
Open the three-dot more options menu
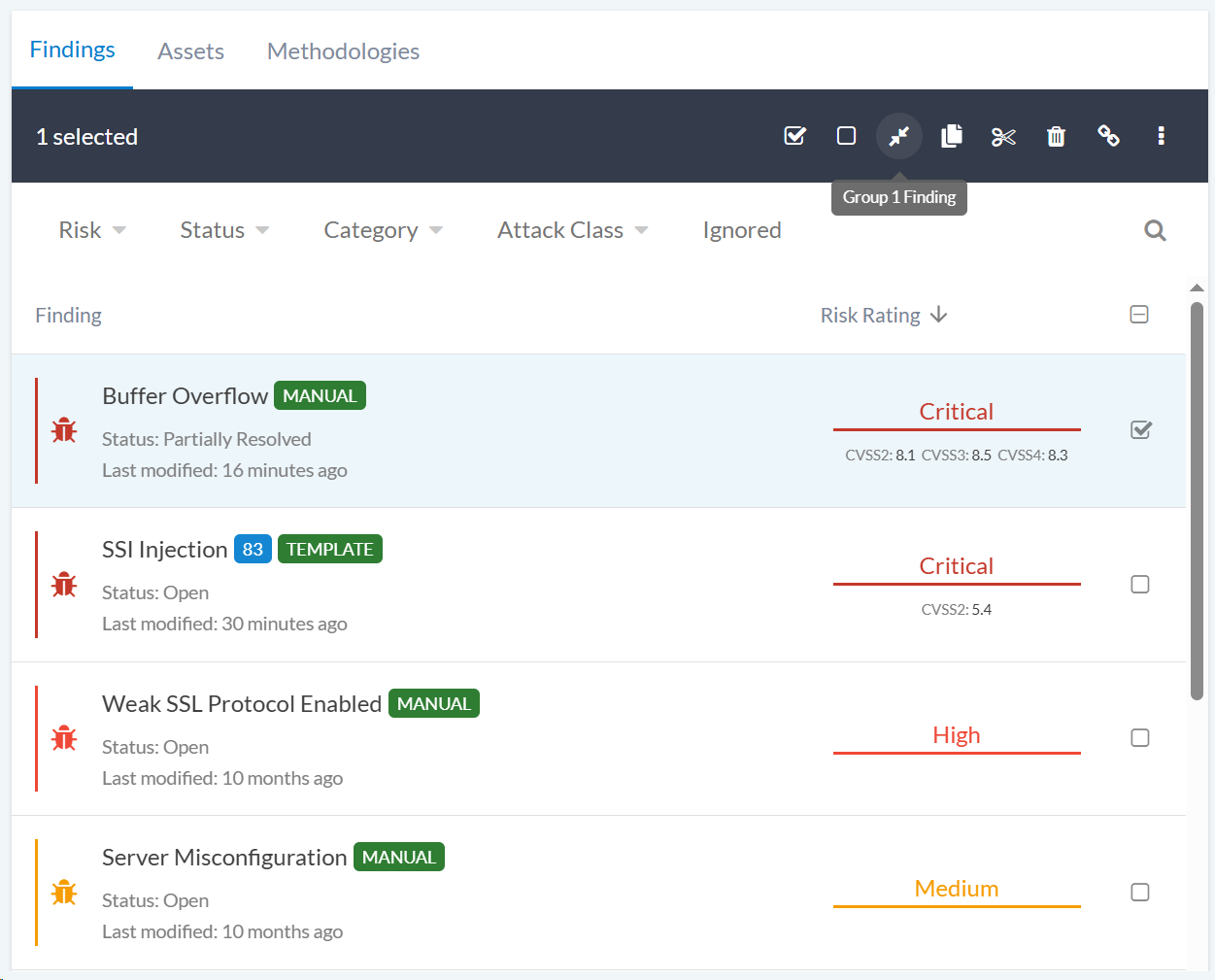coord(1161,136)
